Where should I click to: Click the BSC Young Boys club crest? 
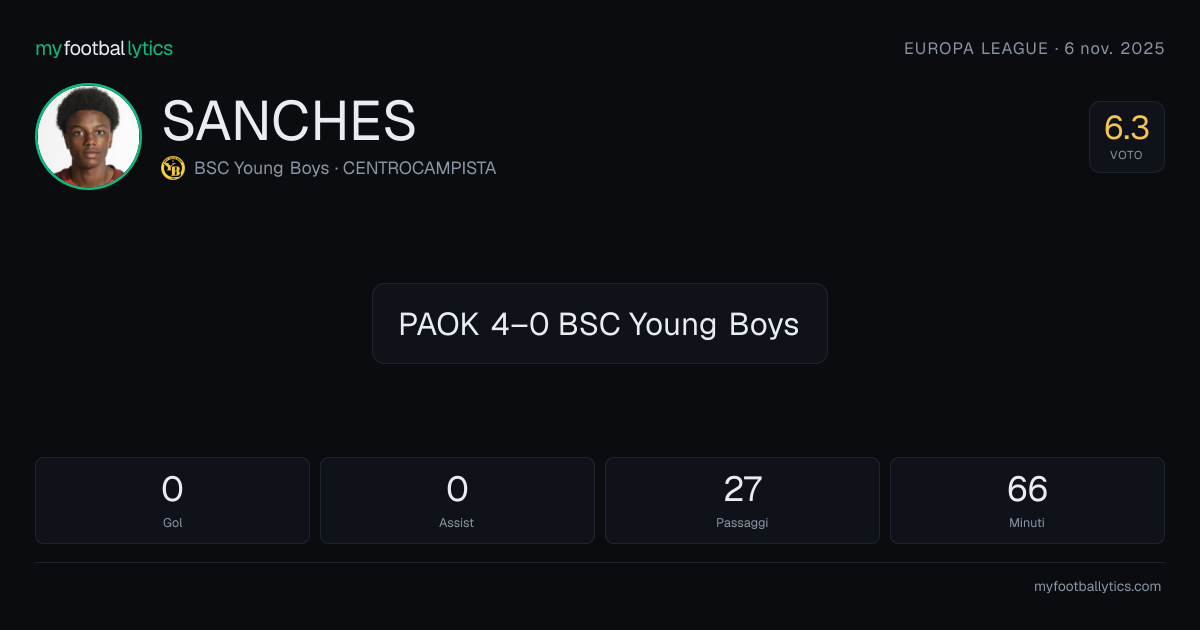pyautogui.click(x=172, y=168)
